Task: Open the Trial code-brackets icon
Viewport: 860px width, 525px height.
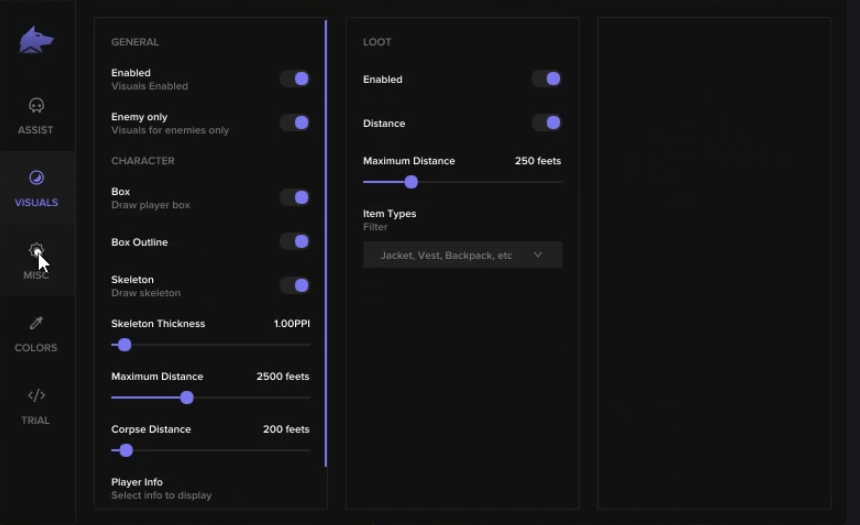Action: click(x=36, y=396)
